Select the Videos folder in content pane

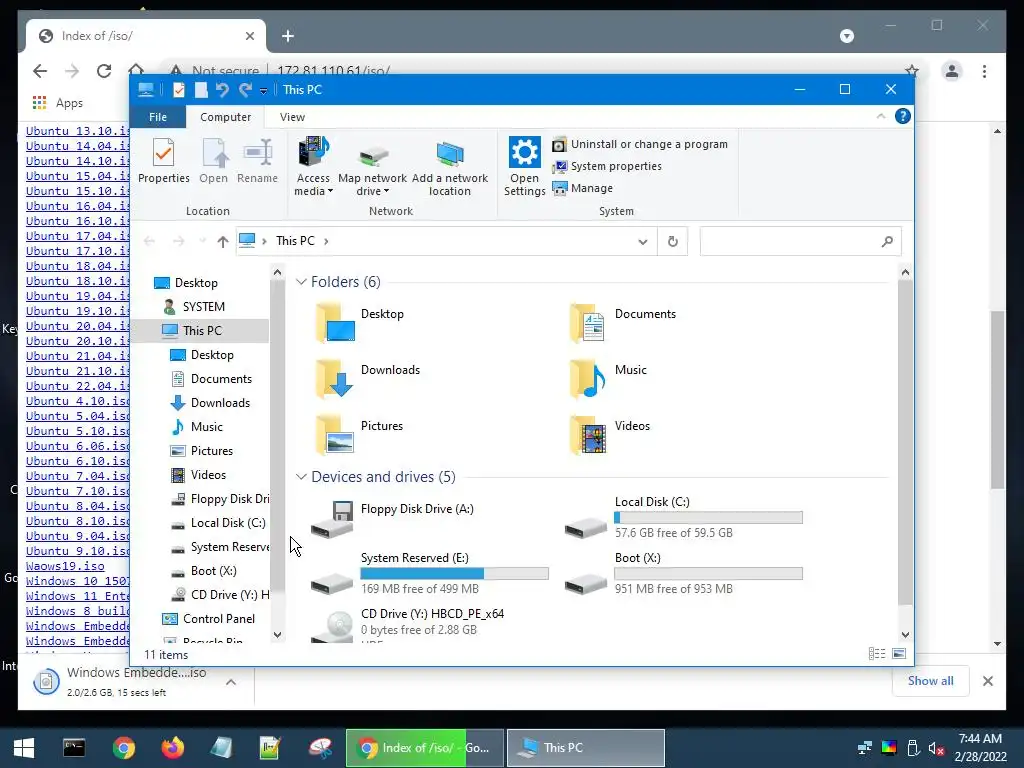click(x=609, y=434)
